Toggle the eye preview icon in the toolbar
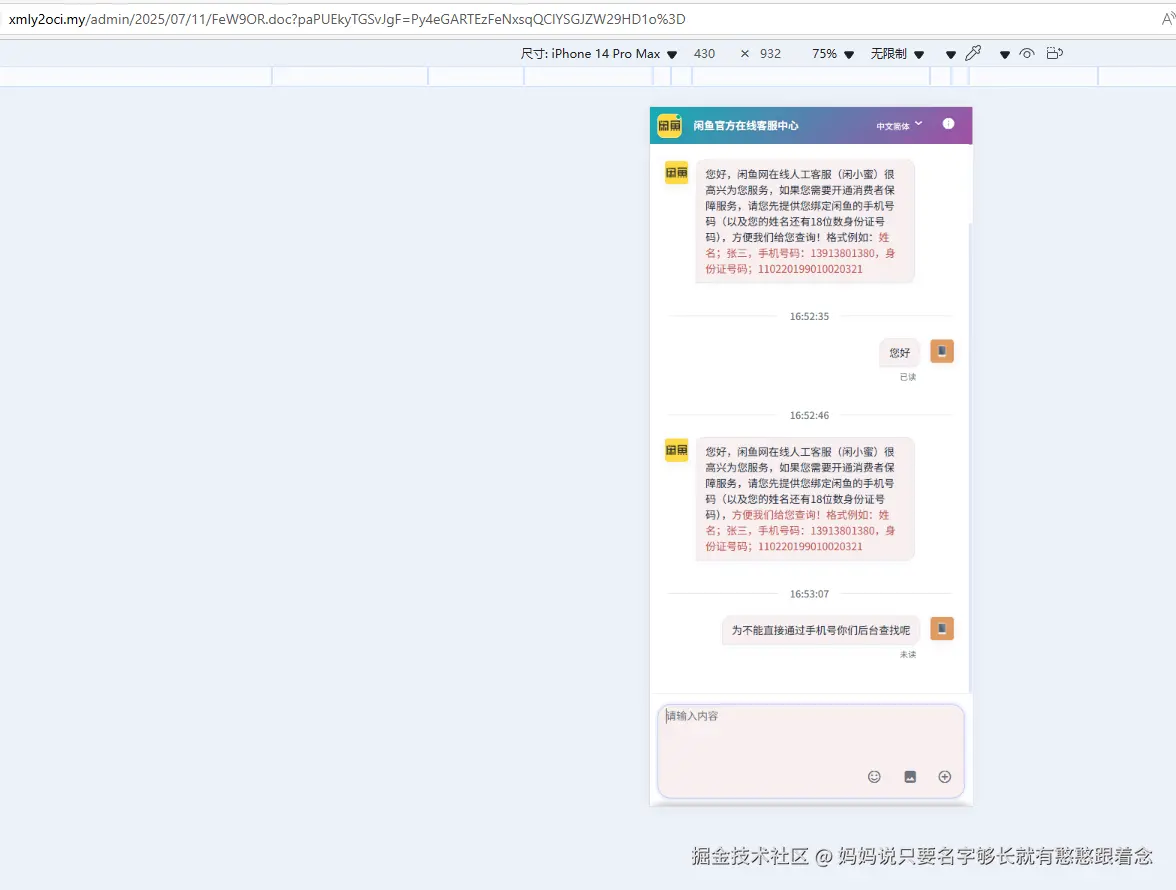This screenshot has width=1176, height=890. 1028,53
